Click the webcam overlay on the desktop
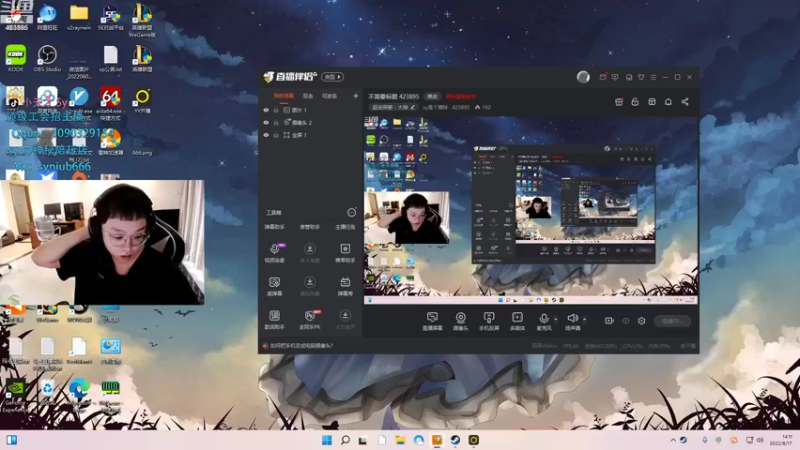Viewport: 800px width, 450px height. pos(102,242)
